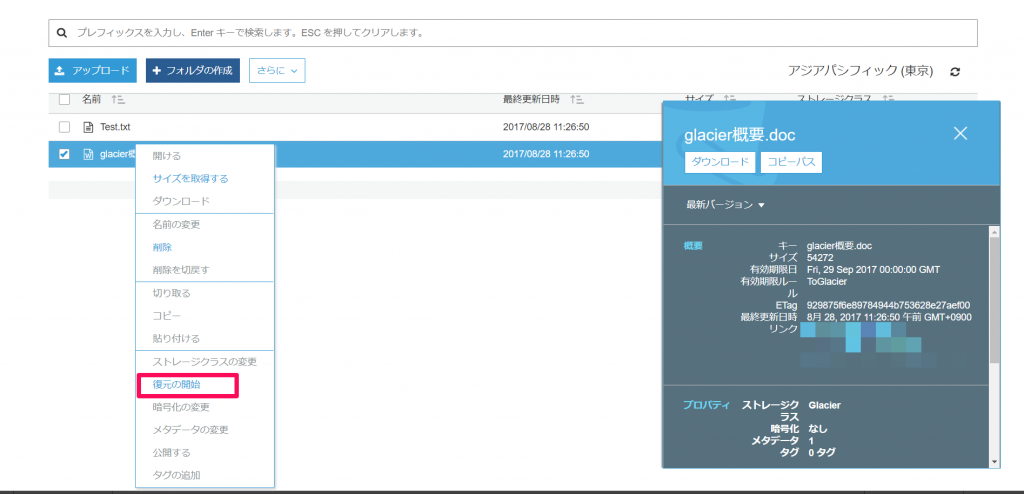Choose 名前の変更 in the context menu
Screen dimensions: 1024x494
coord(176,225)
